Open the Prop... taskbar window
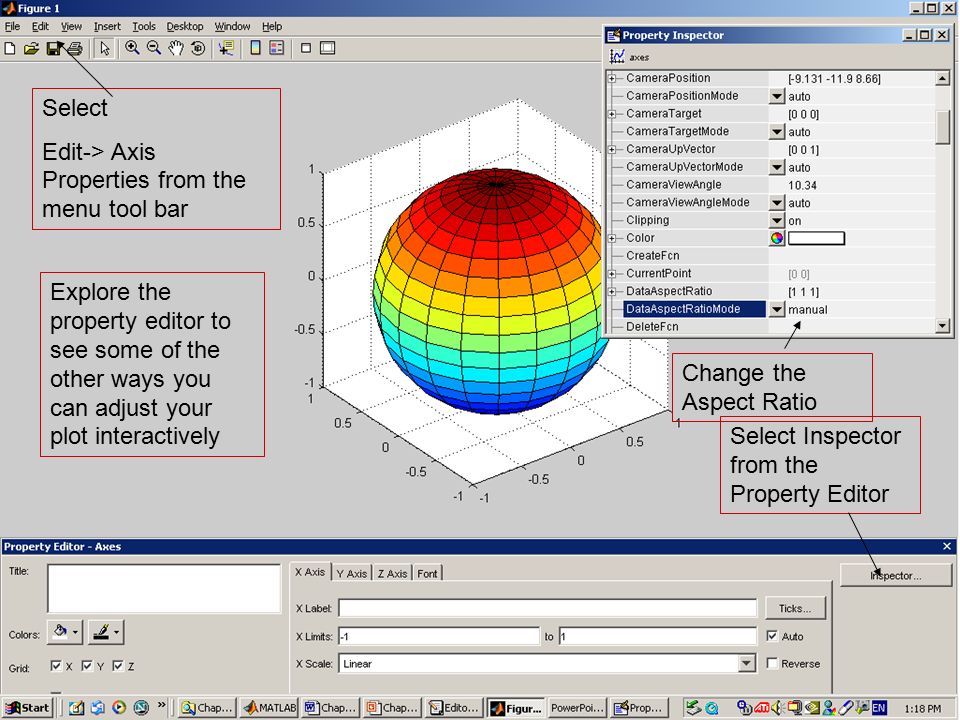The height and width of the screenshot is (720, 960). pos(639,708)
